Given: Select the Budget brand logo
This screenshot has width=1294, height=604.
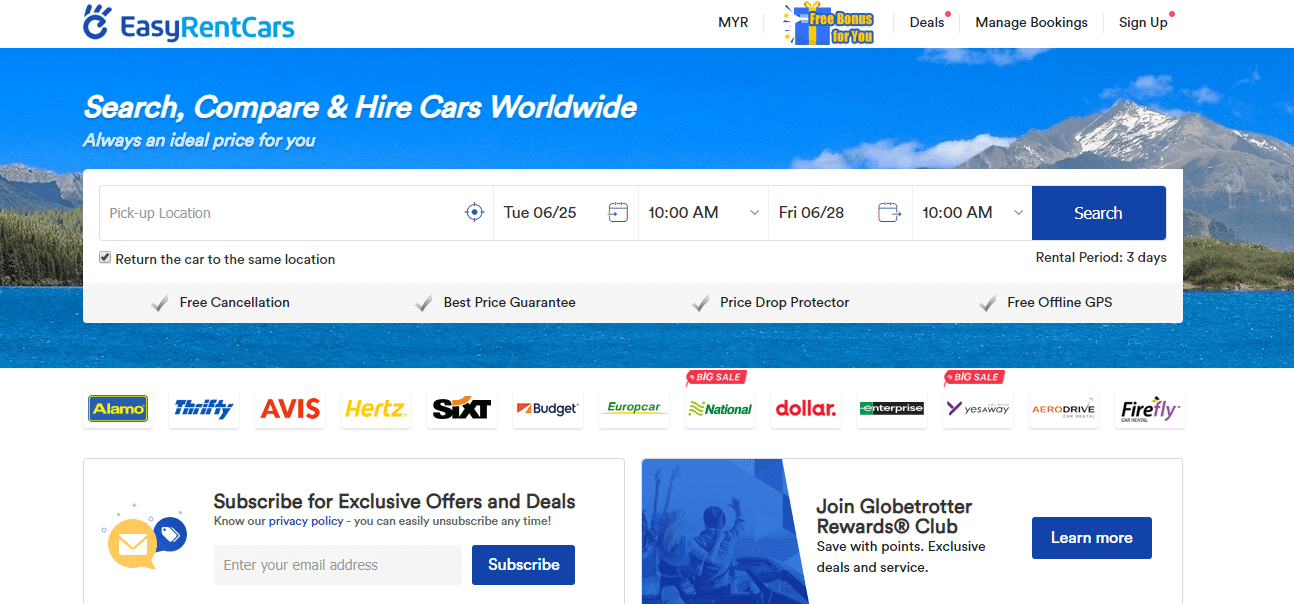Looking at the screenshot, I should coord(548,408).
